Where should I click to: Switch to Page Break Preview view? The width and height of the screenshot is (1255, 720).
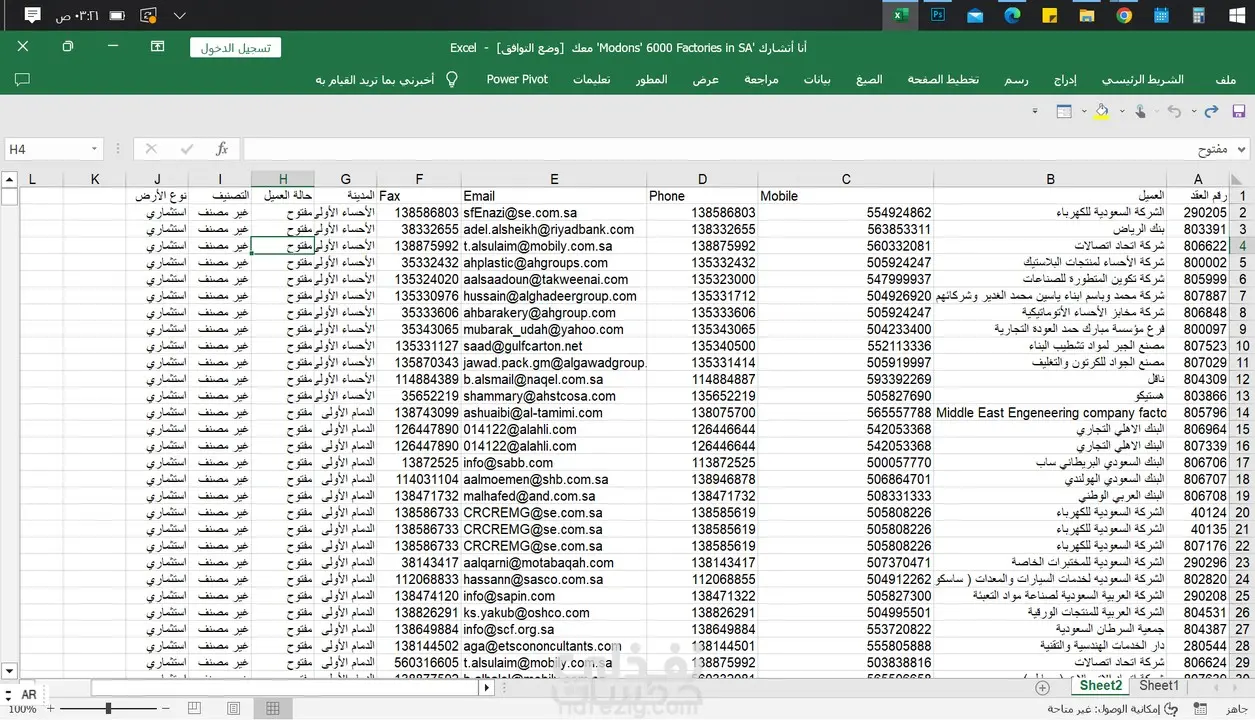pyautogui.click(x=193, y=708)
